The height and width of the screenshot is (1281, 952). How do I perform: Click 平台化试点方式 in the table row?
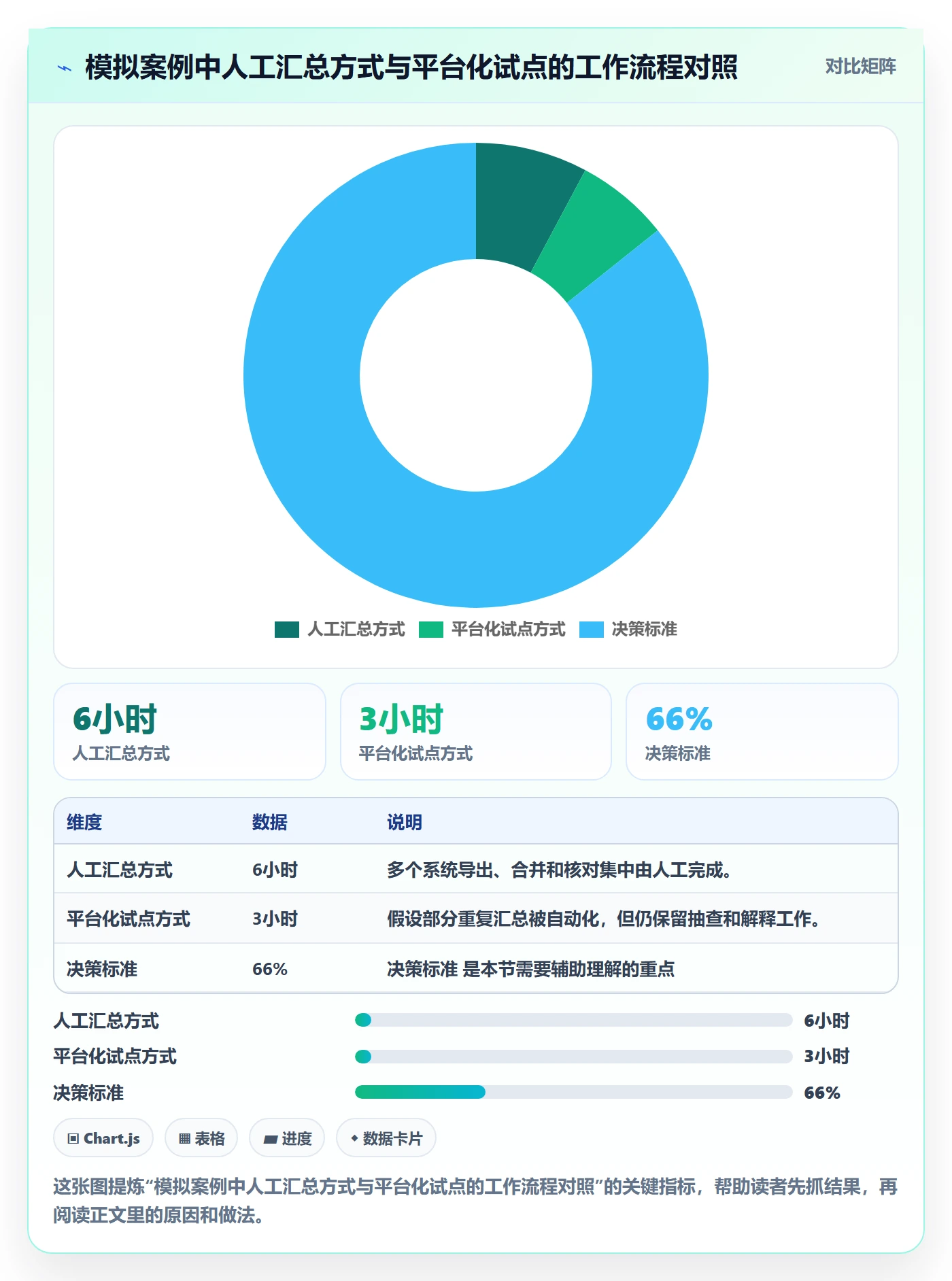pyautogui.click(x=129, y=919)
